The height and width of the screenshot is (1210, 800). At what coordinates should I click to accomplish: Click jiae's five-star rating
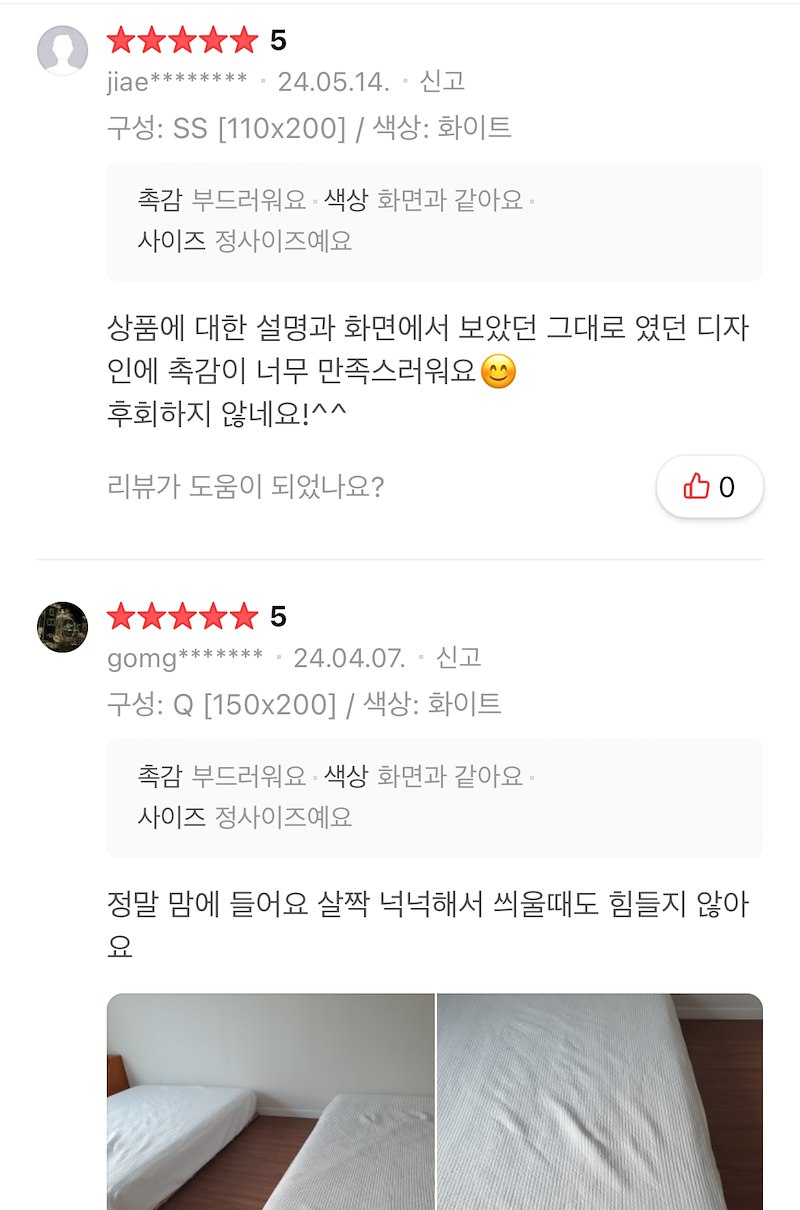[182, 40]
